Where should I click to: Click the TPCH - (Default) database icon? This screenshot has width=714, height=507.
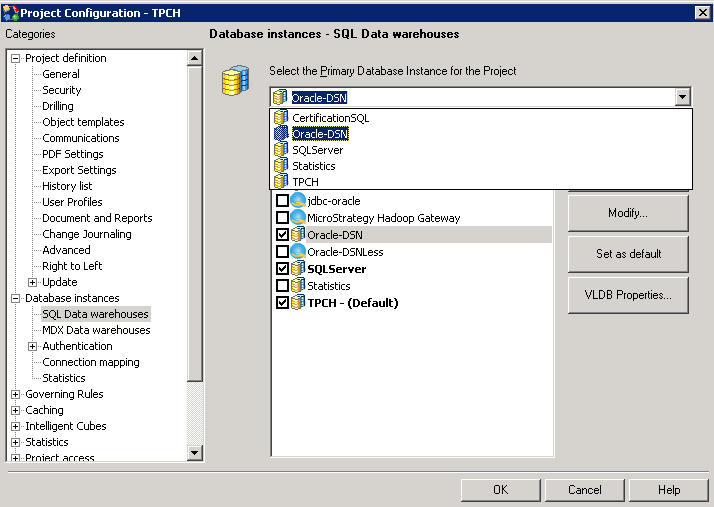pyautogui.click(x=298, y=303)
